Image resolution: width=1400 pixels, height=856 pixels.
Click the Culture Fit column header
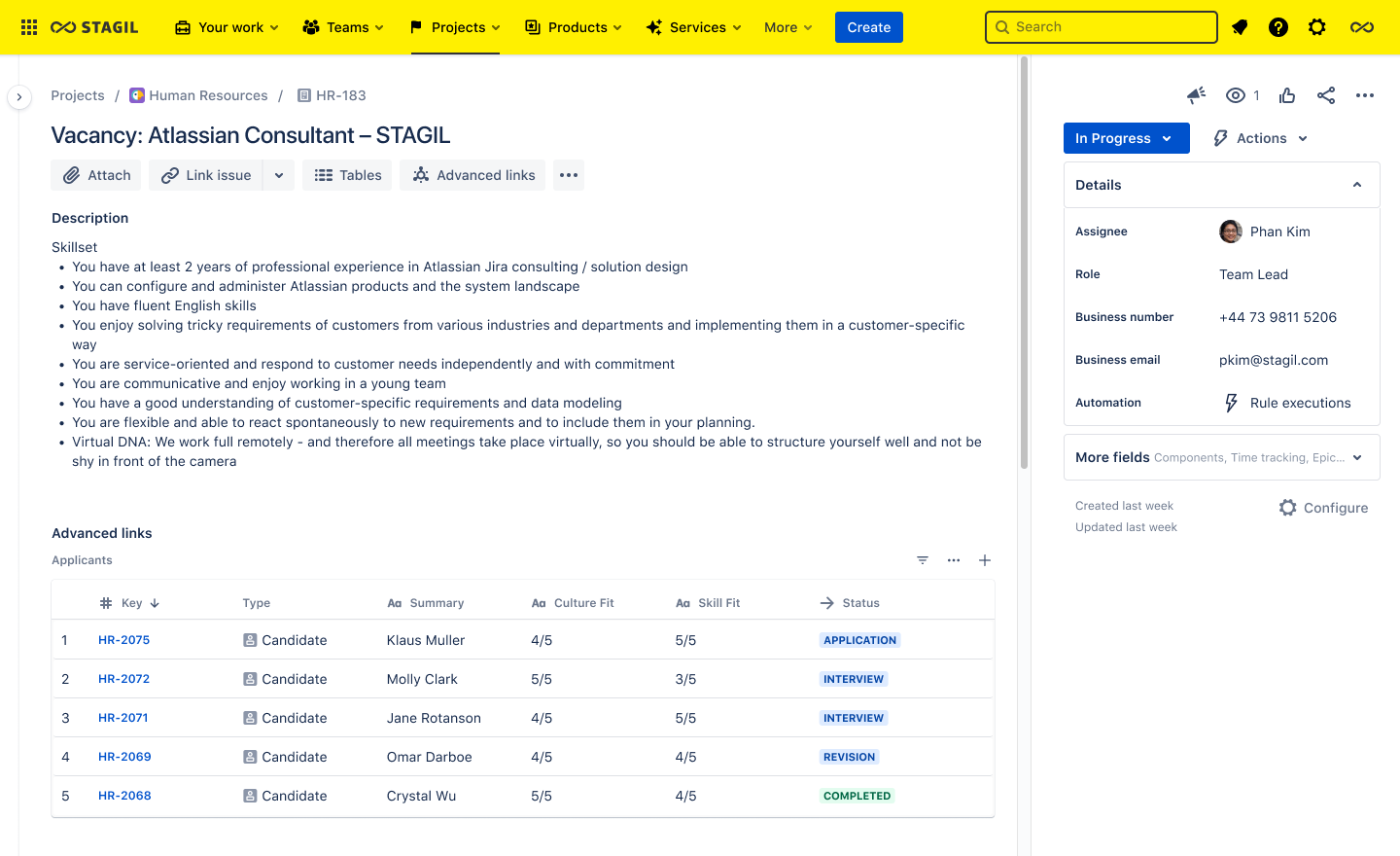[573, 603]
